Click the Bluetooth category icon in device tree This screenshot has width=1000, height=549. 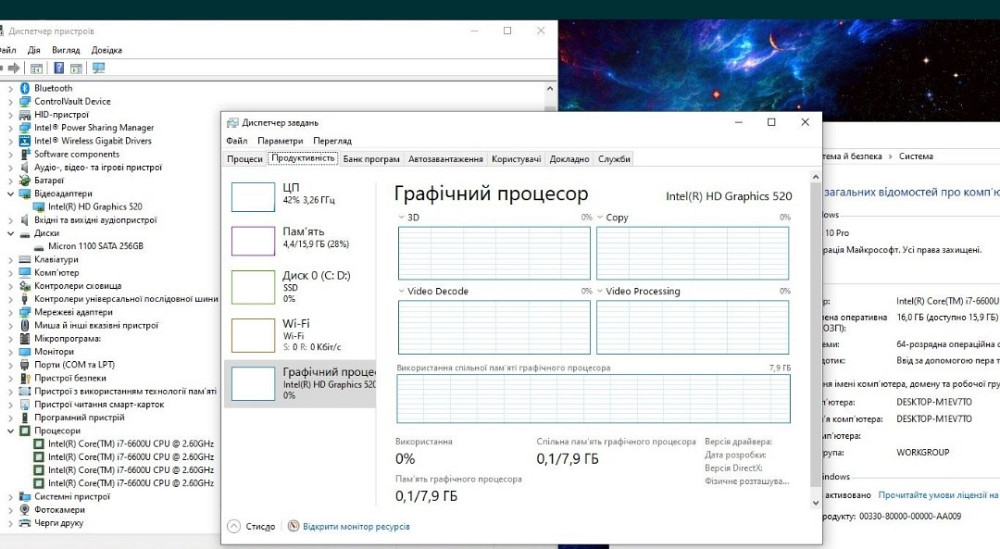[x=25, y=88]
